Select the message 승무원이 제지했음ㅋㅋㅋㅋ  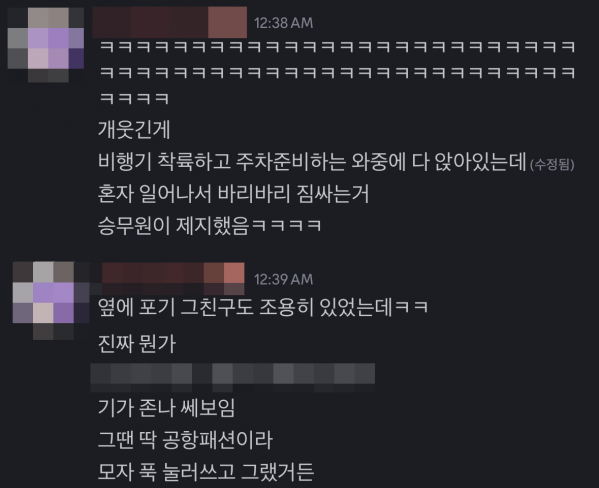coord(209,225)
